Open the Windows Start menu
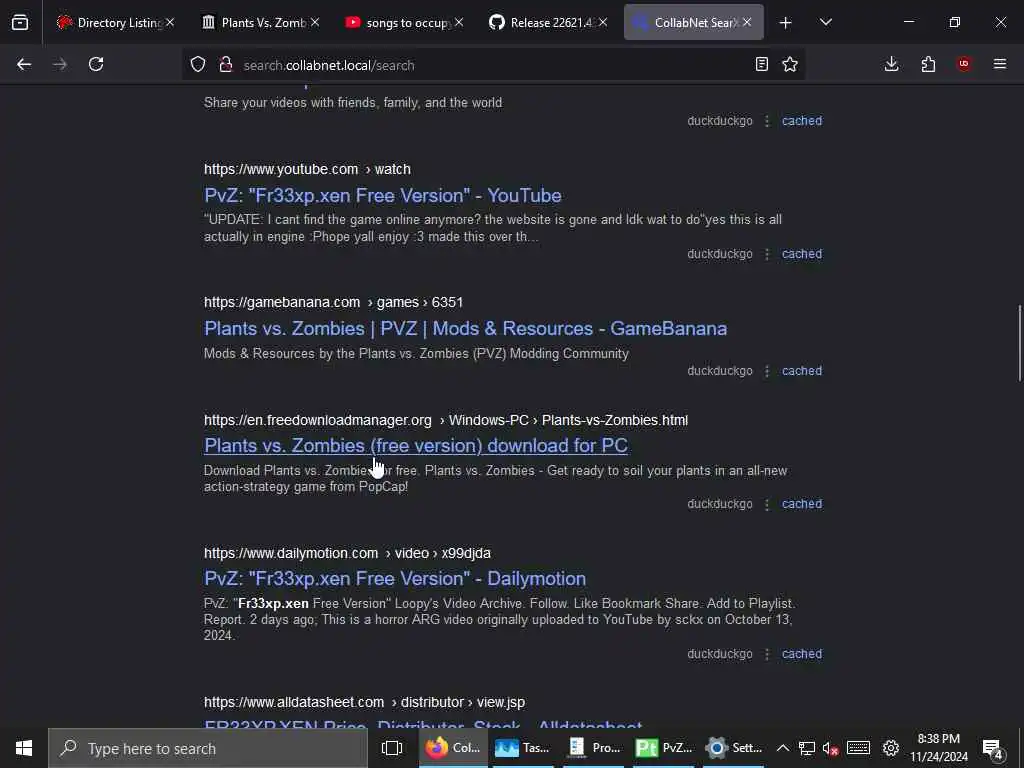This screenshot has width=1024, height=768. coord(24,748)
